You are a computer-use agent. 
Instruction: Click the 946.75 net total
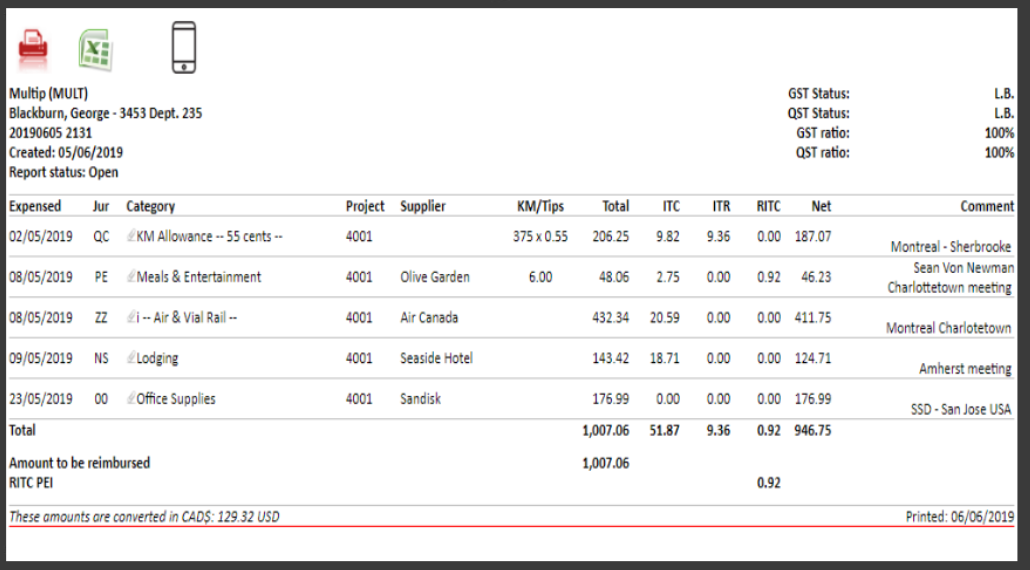point(813,431)
